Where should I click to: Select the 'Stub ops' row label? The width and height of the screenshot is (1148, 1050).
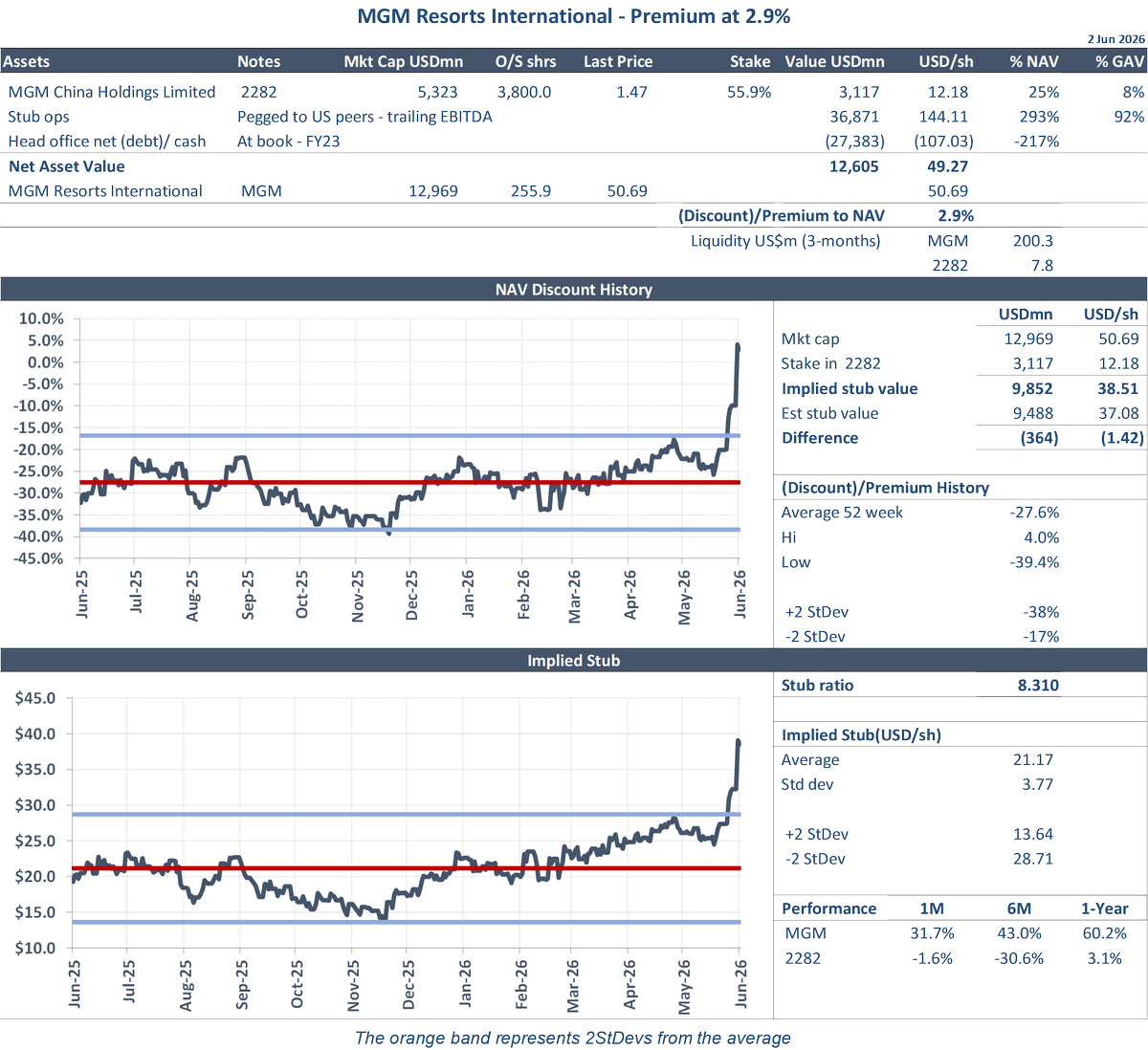click(x=38, y=117)
